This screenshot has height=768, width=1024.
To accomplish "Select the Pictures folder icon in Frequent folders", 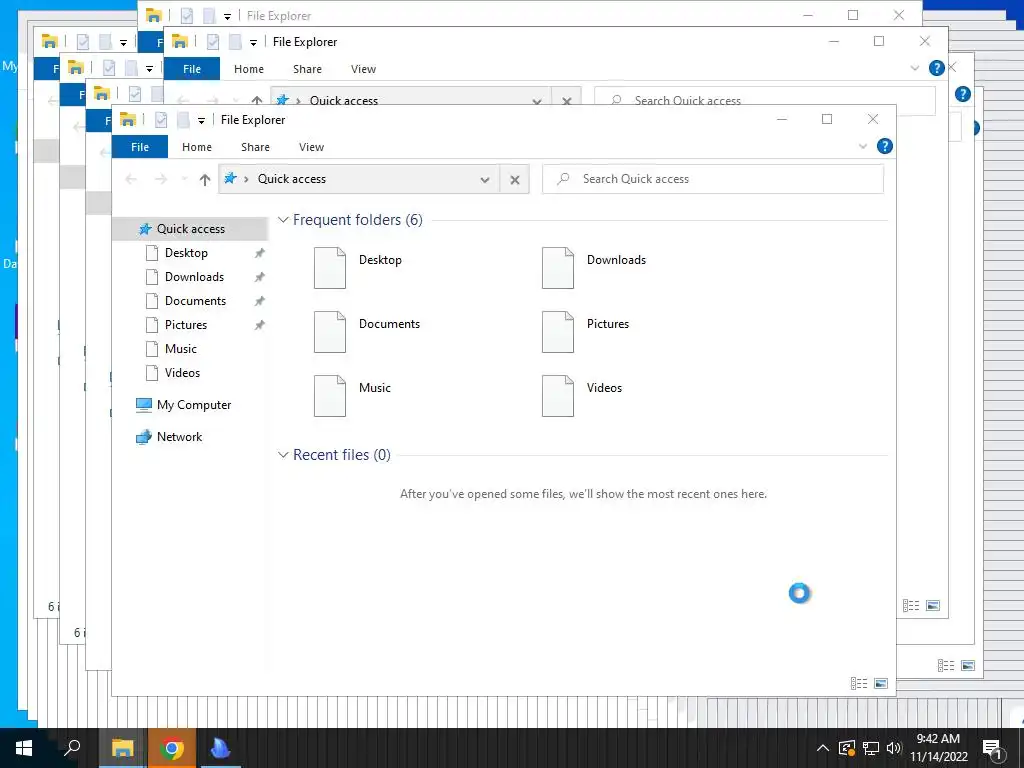I will pyautogui.click(x=558, y=332).
